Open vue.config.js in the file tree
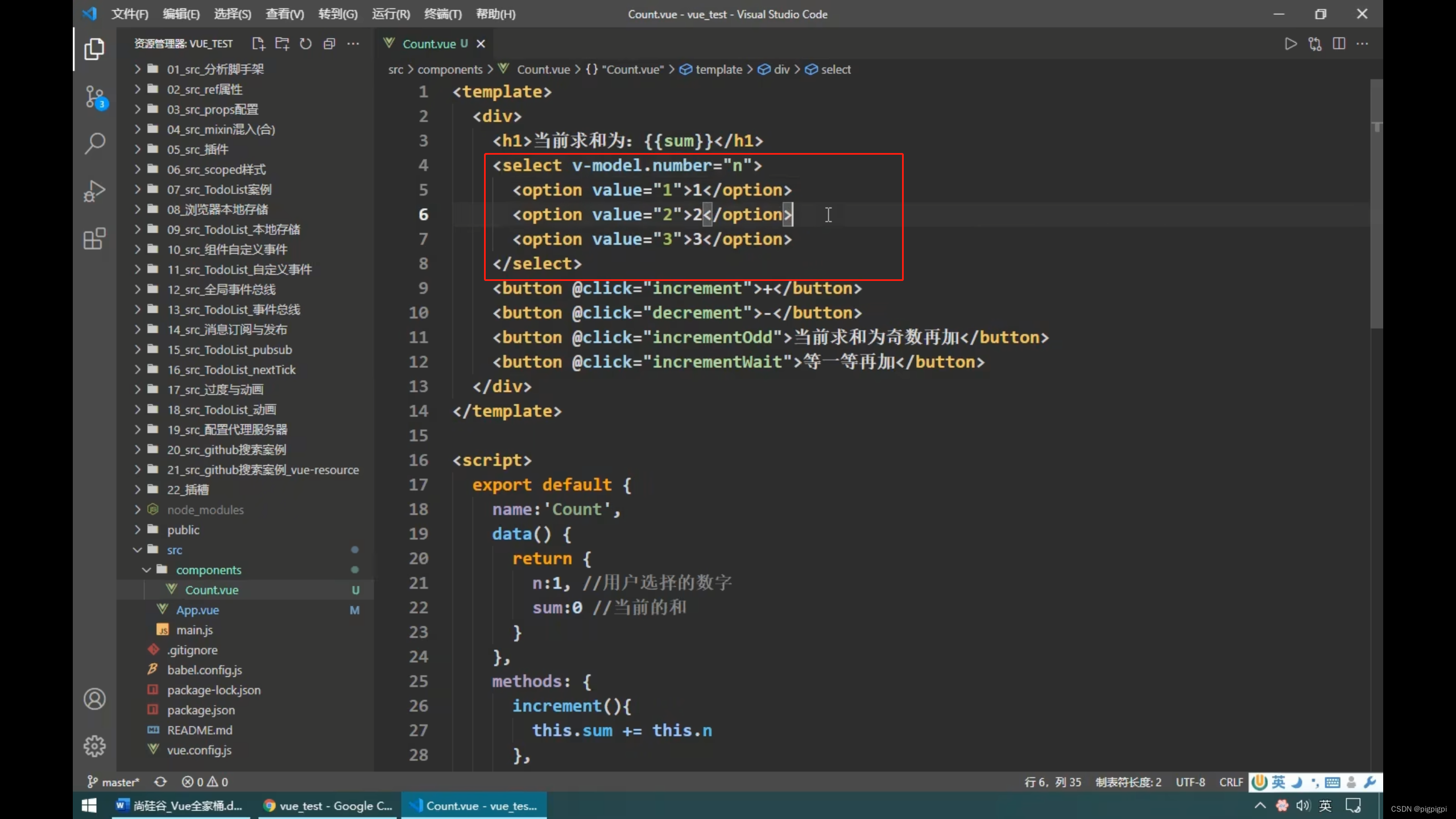Viewport: 1456px width, 819px height. [246, 750]
